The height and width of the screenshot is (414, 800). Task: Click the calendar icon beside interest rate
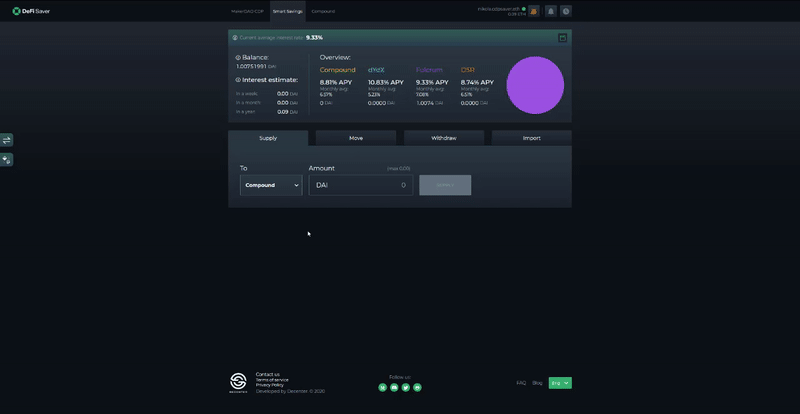(x=562, y=38)
